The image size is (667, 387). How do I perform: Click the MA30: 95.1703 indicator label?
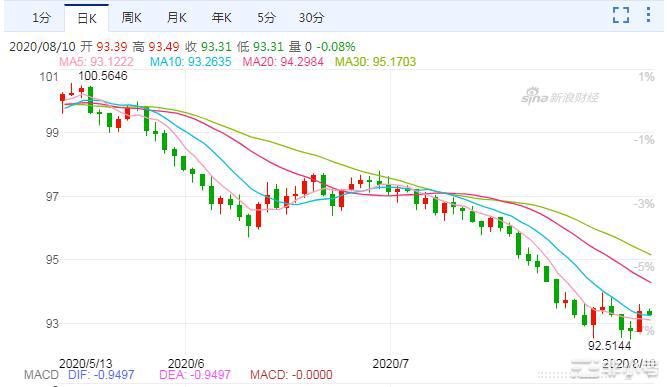(375, 62)
